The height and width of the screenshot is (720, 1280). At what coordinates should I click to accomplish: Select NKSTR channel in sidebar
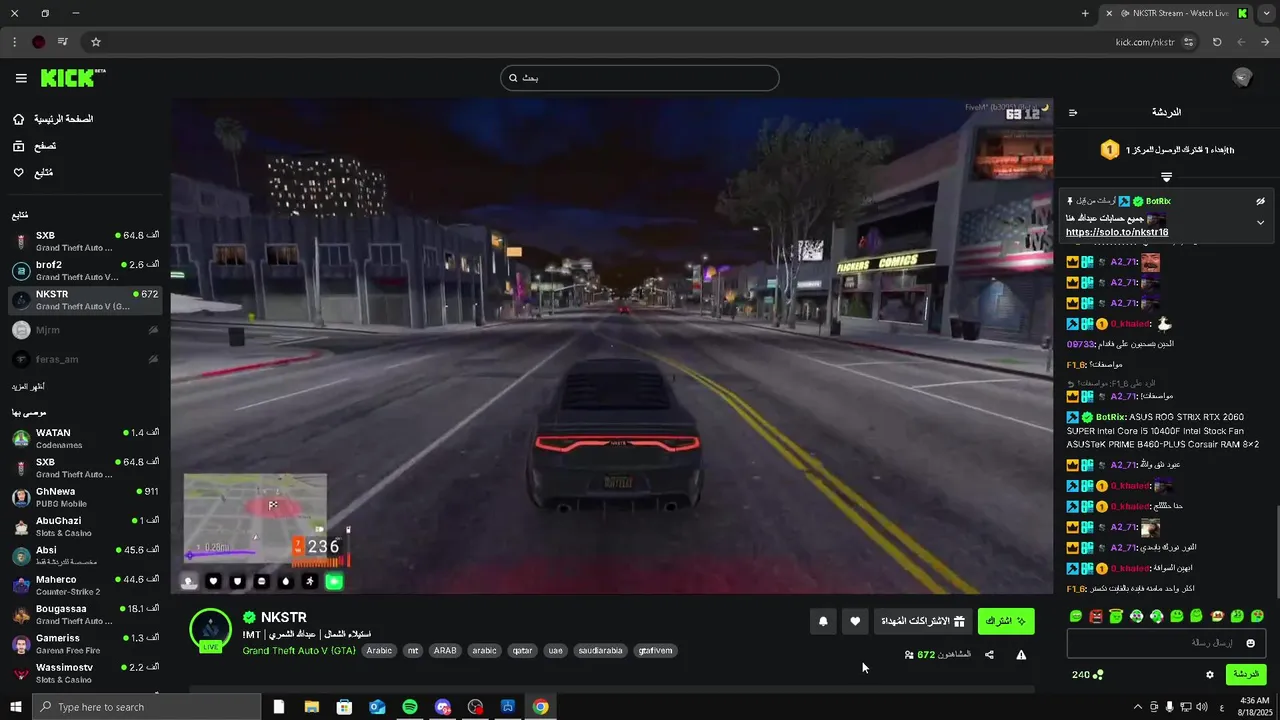85,300
